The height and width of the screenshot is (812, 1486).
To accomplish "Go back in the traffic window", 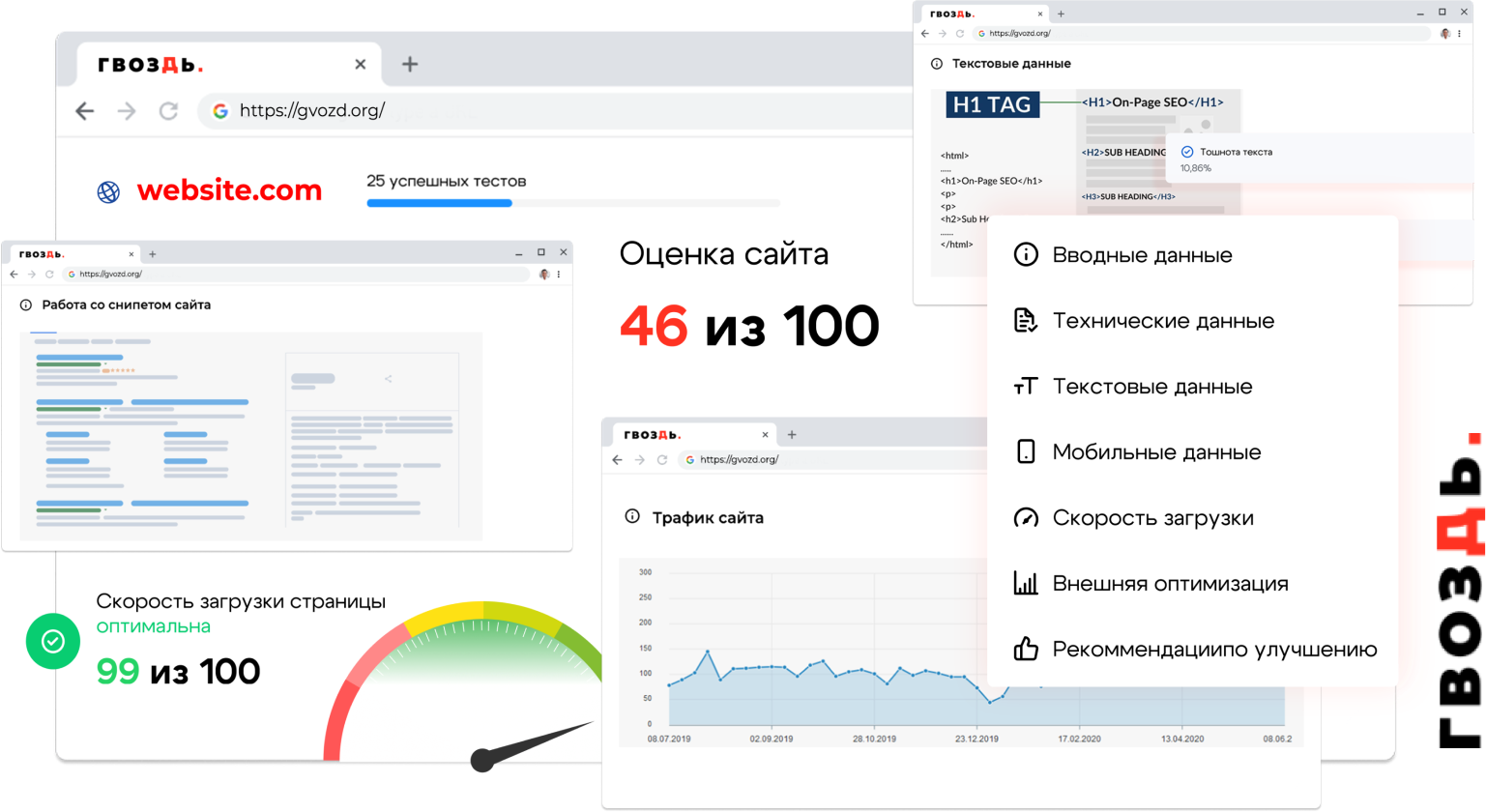I will (617, 460).
